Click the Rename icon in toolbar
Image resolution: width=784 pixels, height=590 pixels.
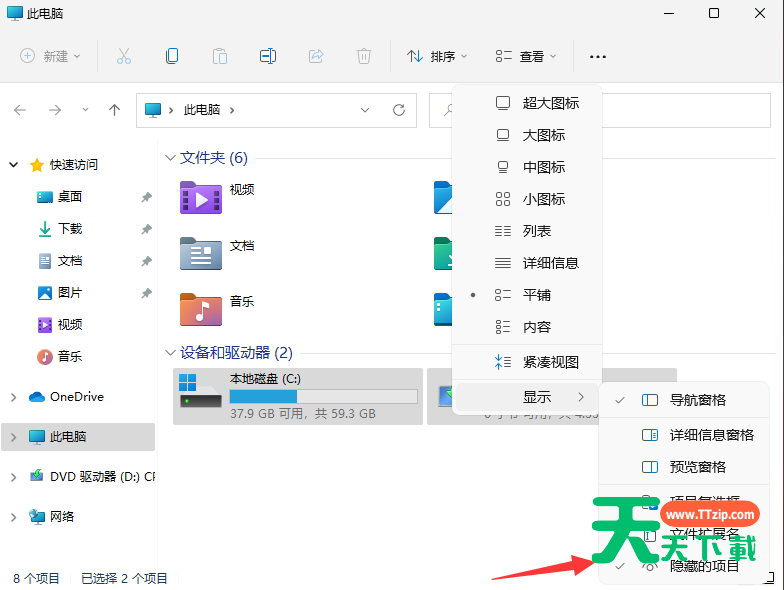click(x=268, y=56)
